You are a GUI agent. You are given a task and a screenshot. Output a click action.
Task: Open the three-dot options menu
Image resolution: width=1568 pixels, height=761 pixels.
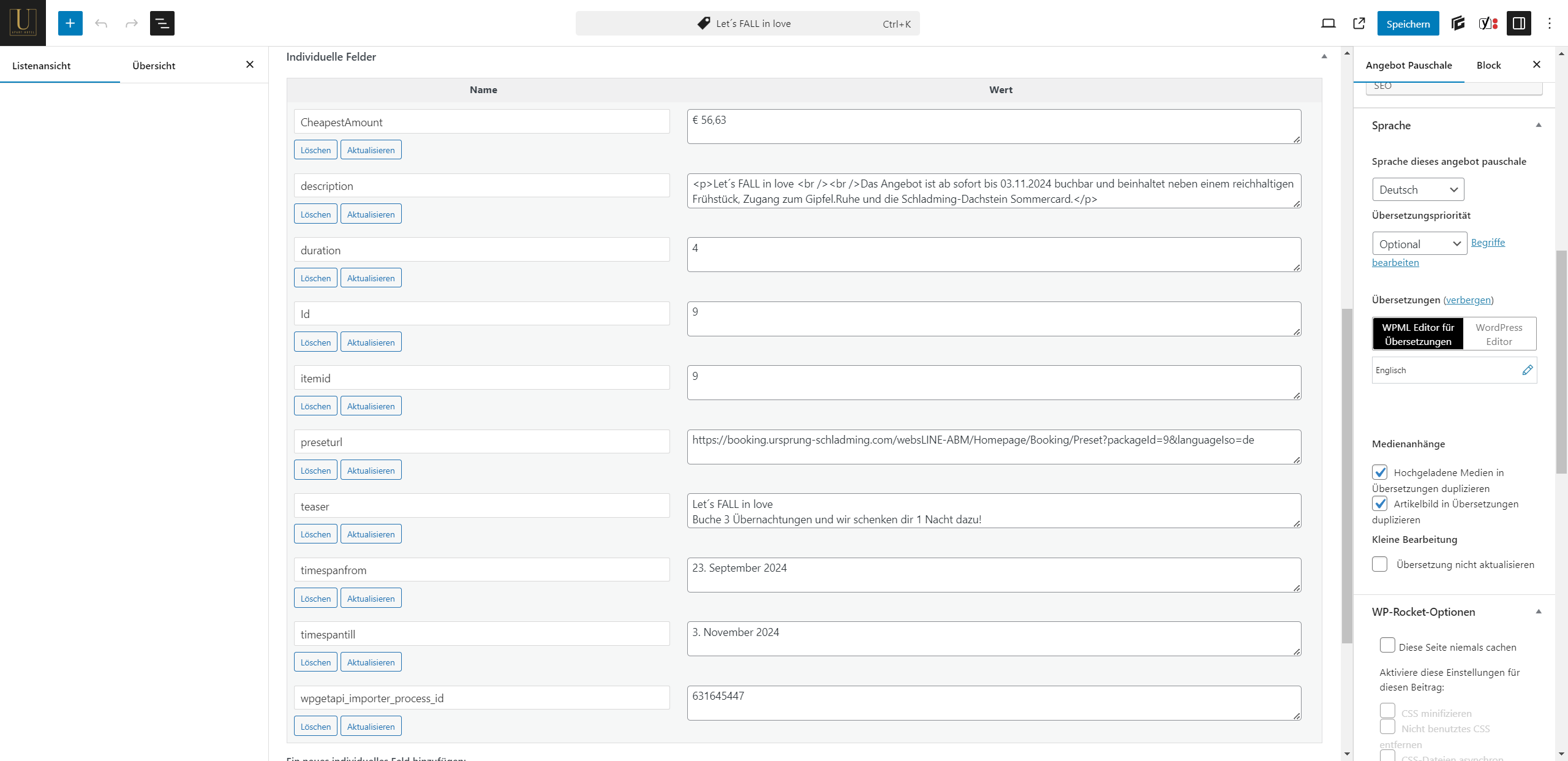tap(1550, 23)
